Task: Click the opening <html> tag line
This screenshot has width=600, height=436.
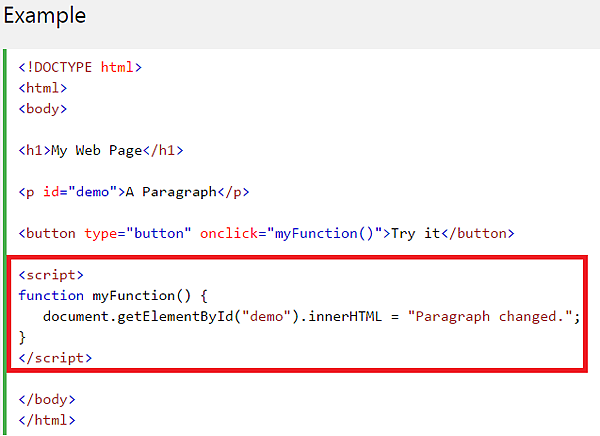Action: [43, 88]
